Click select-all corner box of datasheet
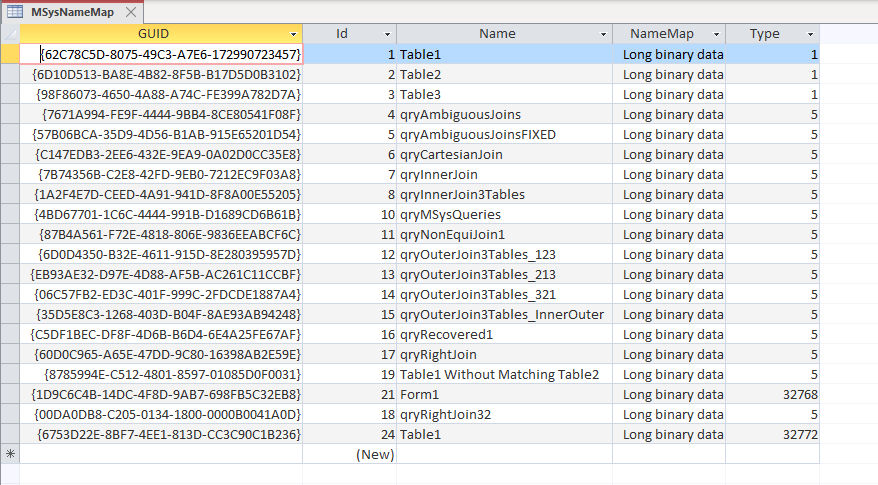 [10, 34]
